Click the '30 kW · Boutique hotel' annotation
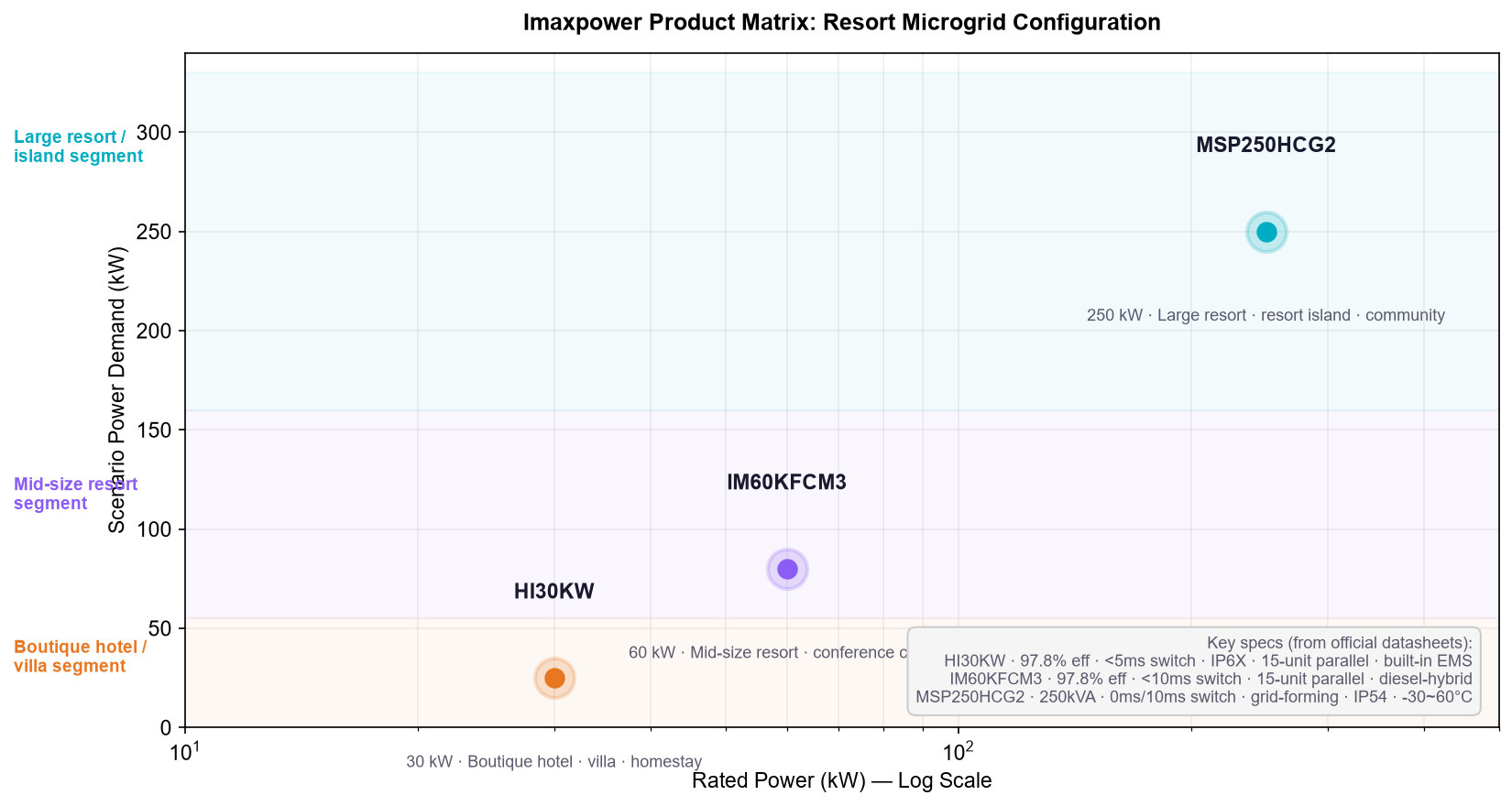Image resolution: width=1512 pixels, height=806 pixels. click(x=554, y=762)
